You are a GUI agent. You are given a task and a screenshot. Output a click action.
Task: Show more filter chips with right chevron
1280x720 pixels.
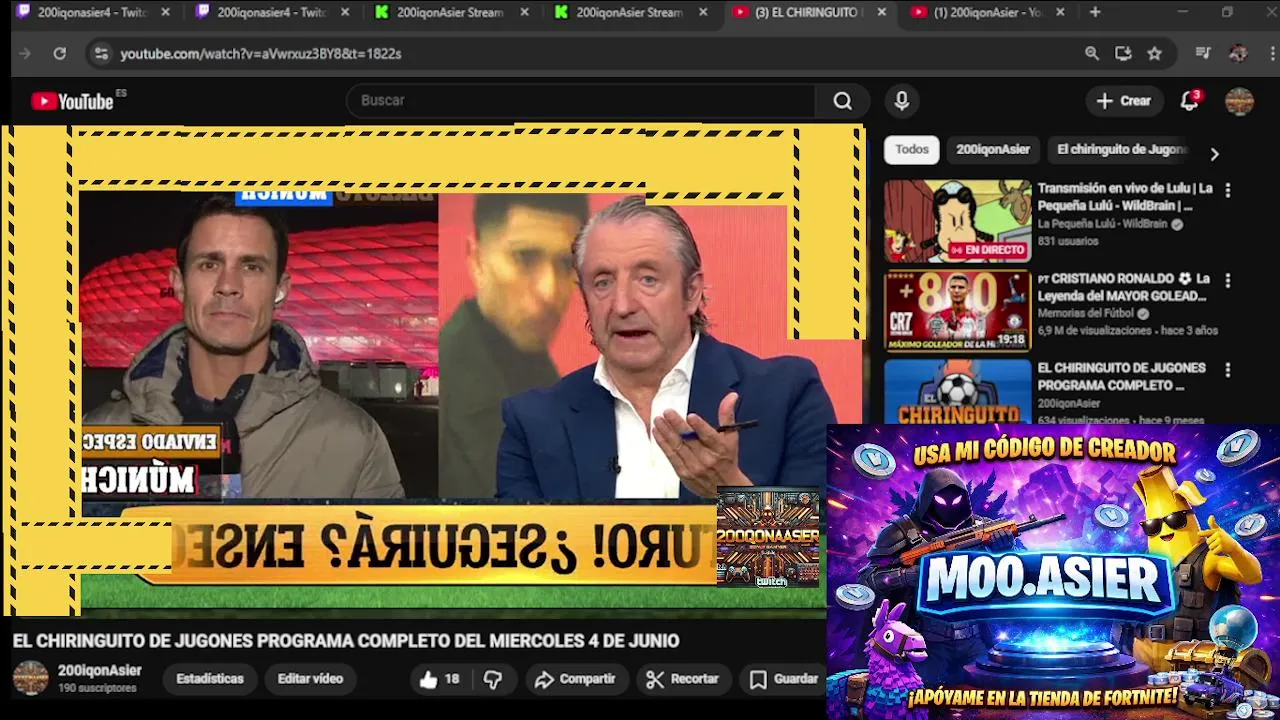click(1214, 154)
